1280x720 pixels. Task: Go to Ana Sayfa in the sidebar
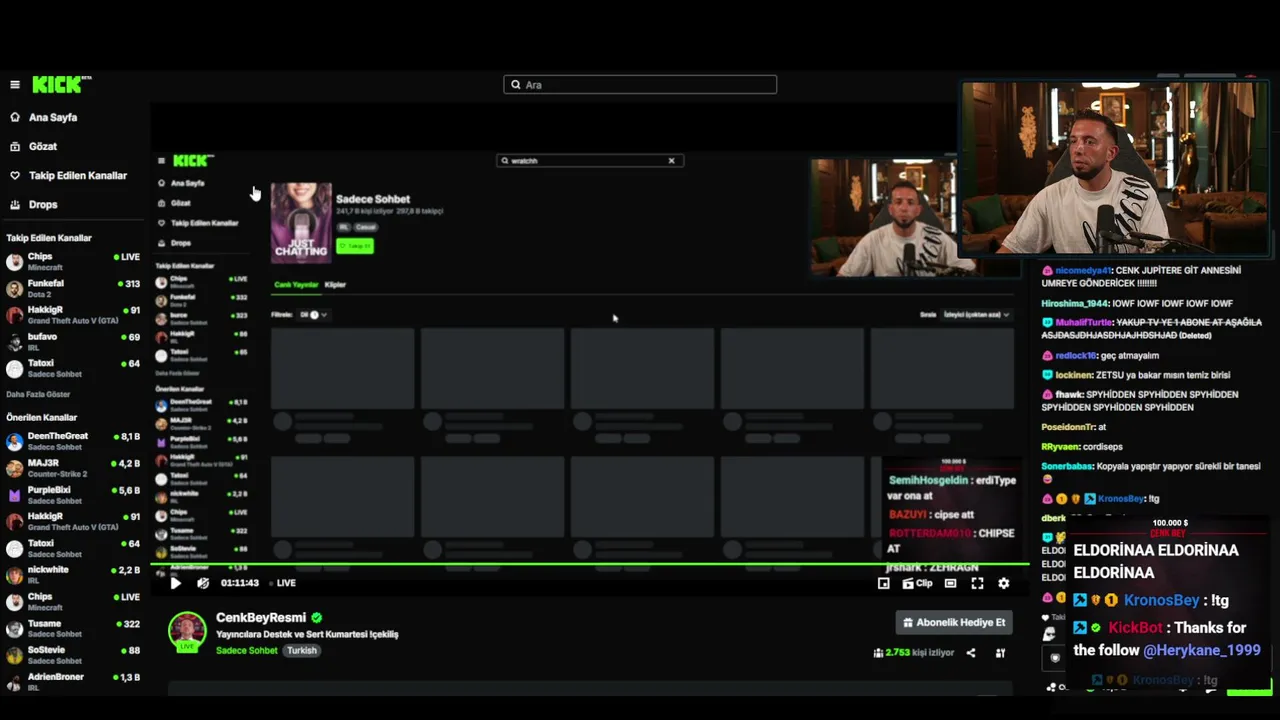(x=53, y=117)
